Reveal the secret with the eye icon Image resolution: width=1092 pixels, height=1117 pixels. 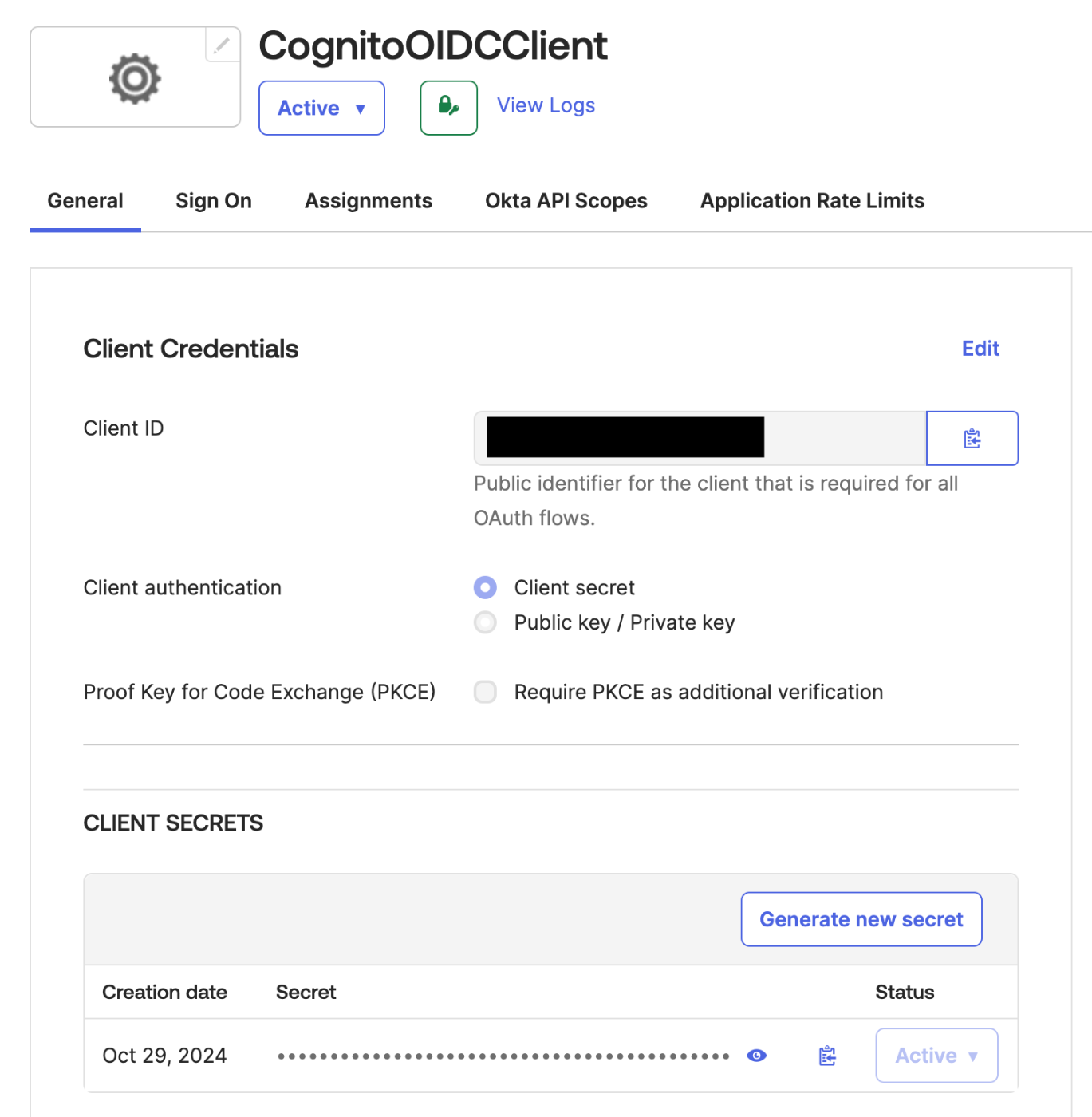757,1056
